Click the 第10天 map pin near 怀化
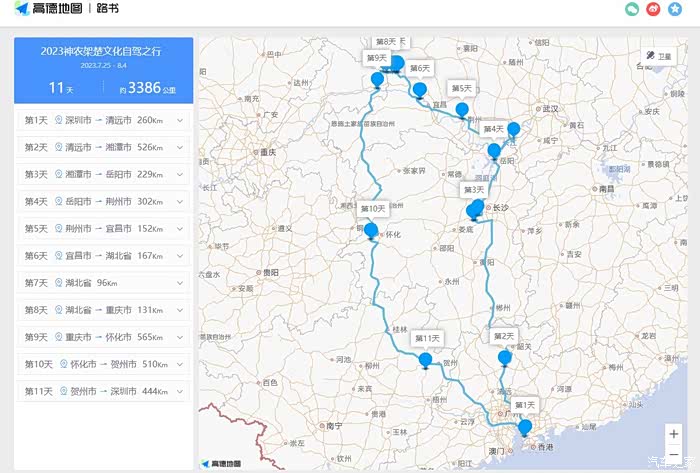 tap(371, 230)
